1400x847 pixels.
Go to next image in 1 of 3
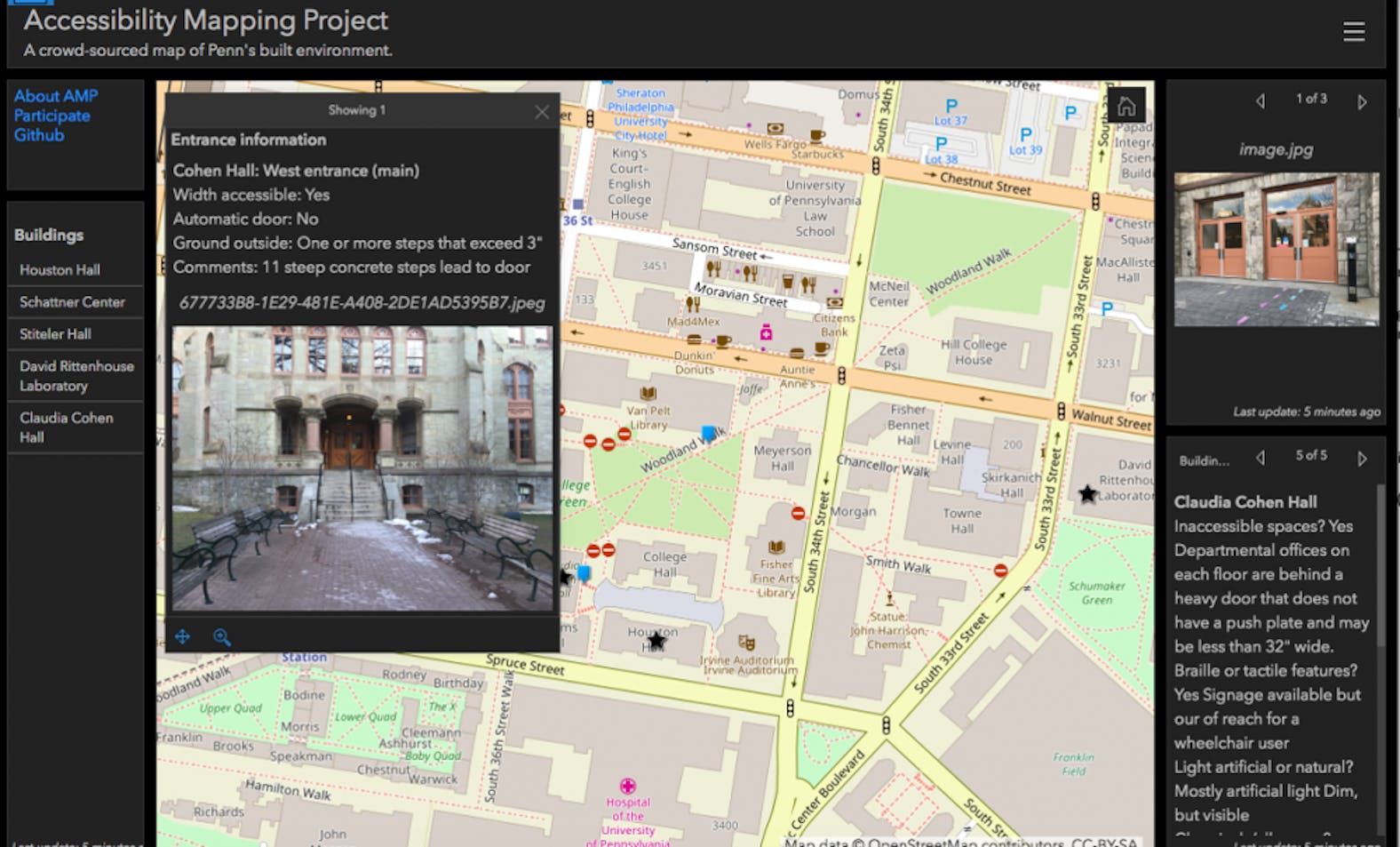(x=1362, y=101)
